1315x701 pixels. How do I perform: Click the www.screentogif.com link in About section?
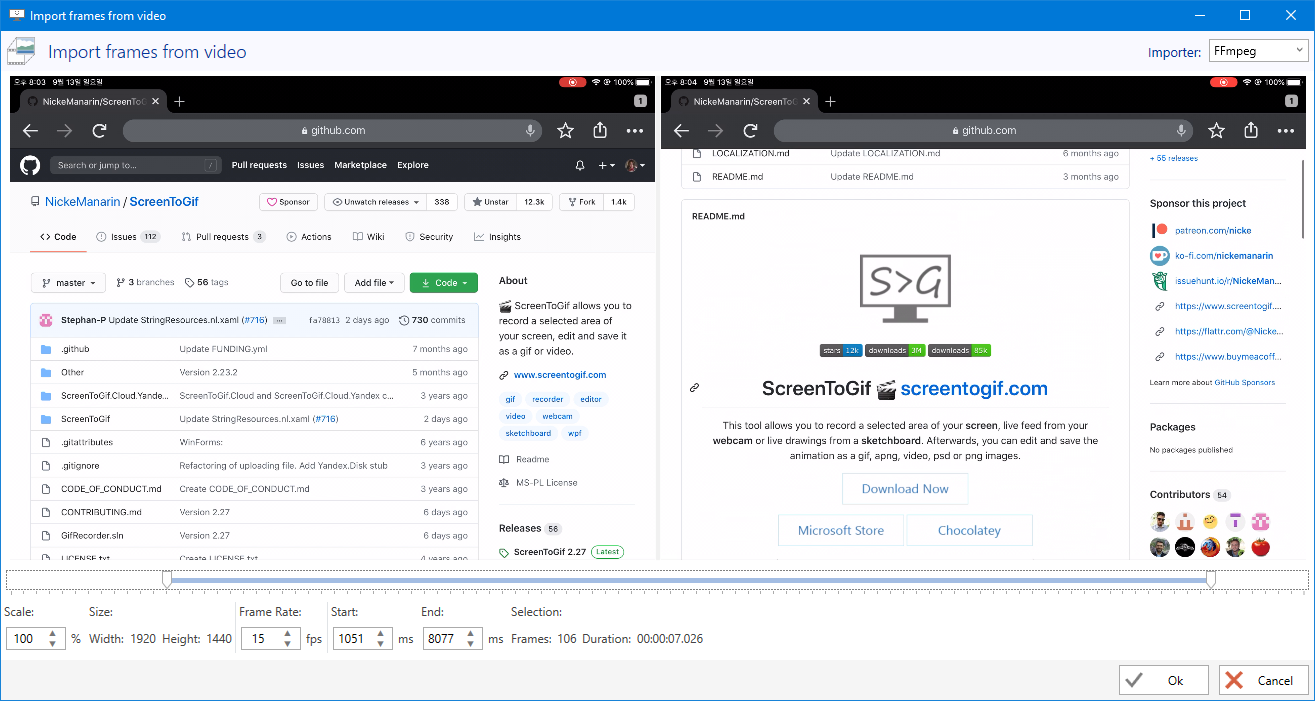pos(560,375)
